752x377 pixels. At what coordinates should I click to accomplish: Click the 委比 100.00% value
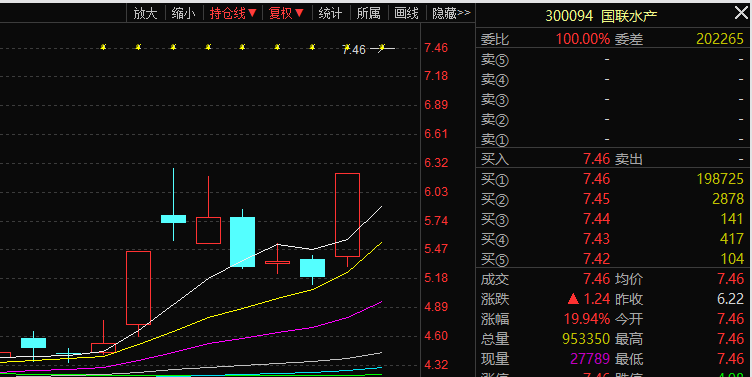point(583,39)
